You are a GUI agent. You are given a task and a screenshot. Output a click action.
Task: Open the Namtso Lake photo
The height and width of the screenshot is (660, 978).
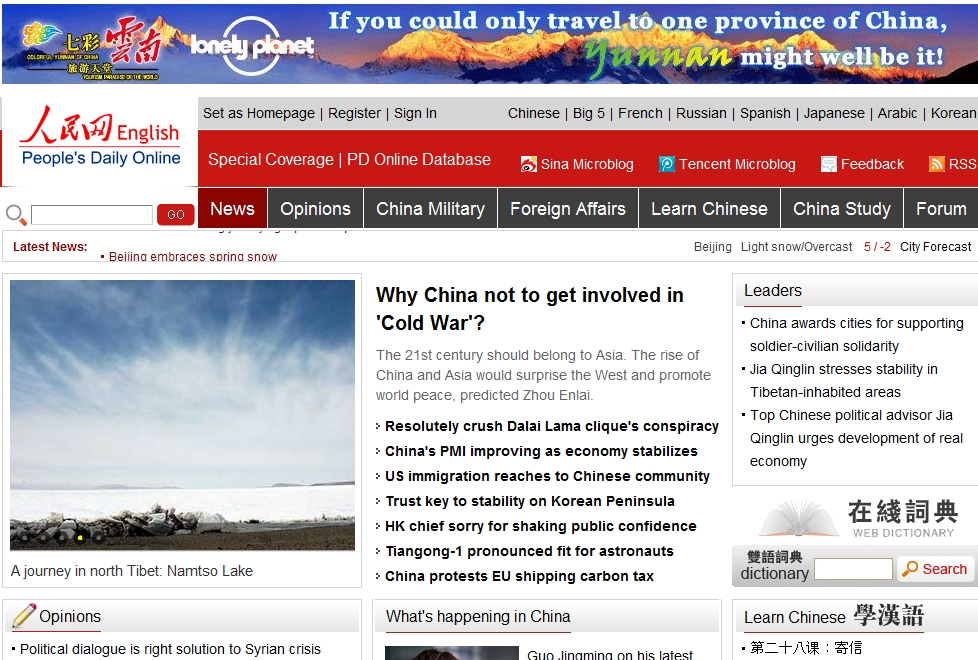click(182, 415)
